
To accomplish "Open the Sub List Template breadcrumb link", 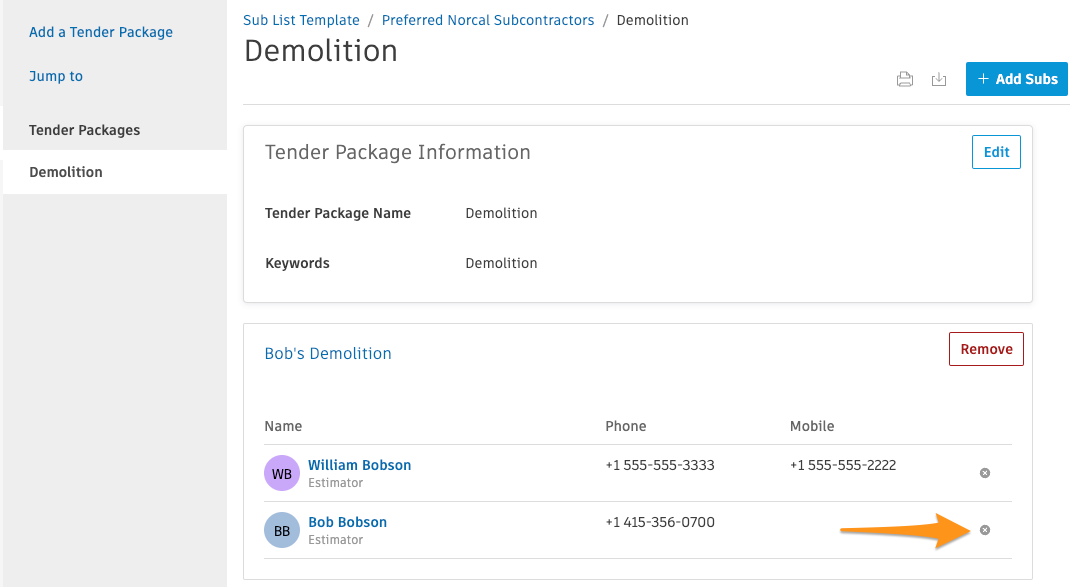I will tap(301, 20).
